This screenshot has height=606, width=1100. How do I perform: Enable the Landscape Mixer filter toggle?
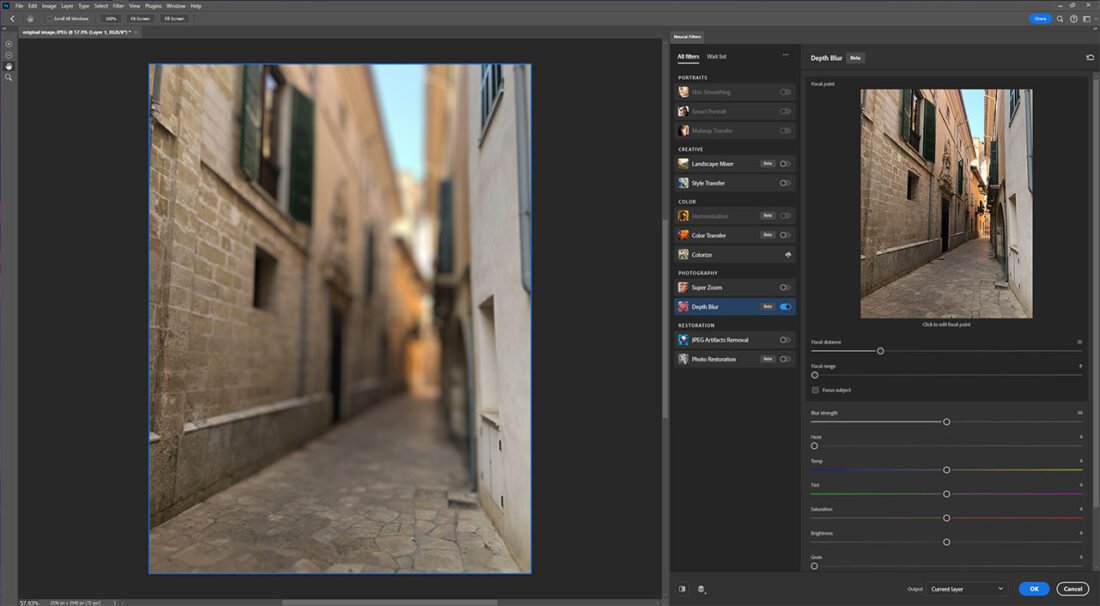[785, 163]
